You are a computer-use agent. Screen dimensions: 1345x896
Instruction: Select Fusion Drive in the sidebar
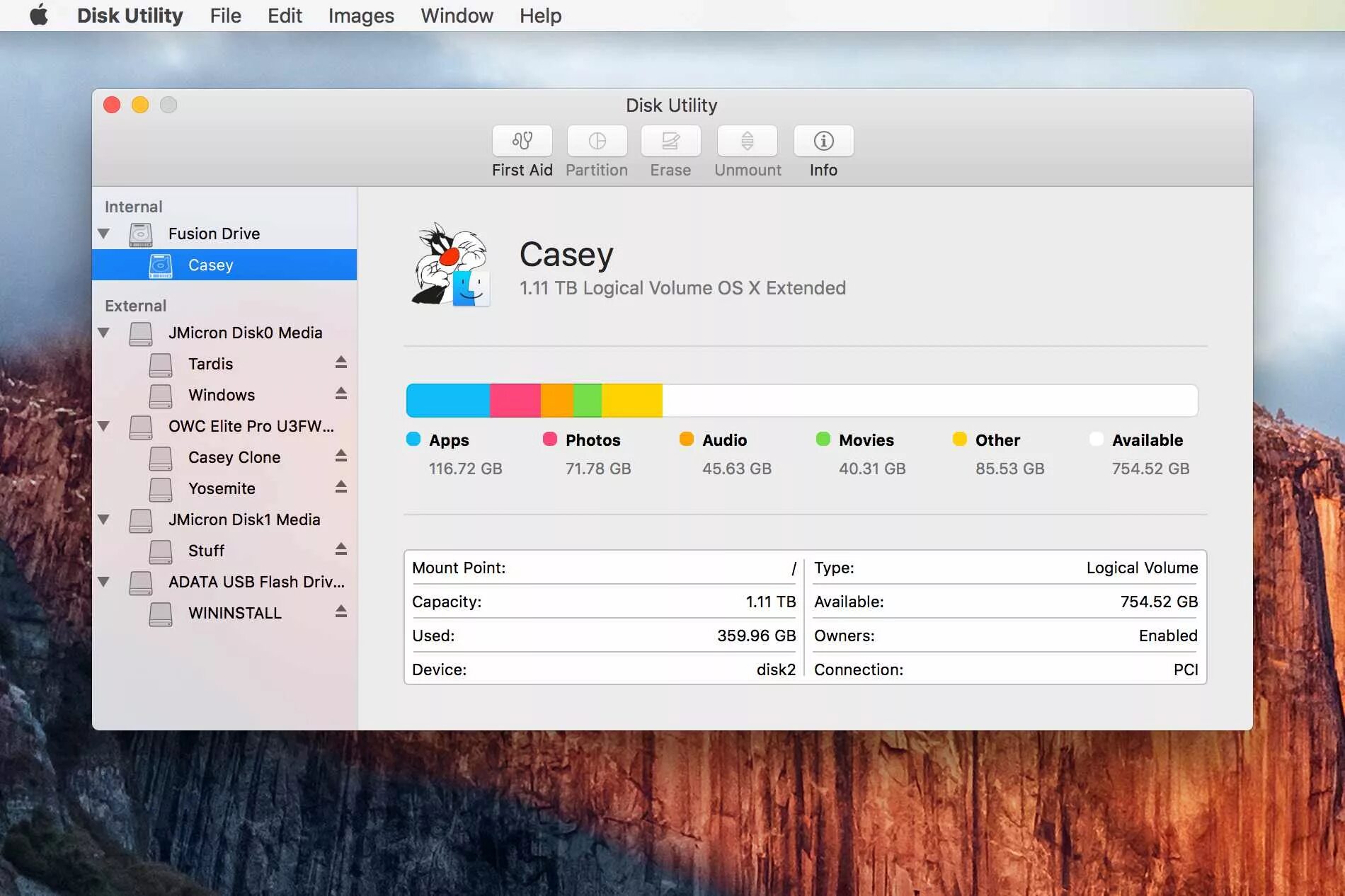(x=224, y=234)
